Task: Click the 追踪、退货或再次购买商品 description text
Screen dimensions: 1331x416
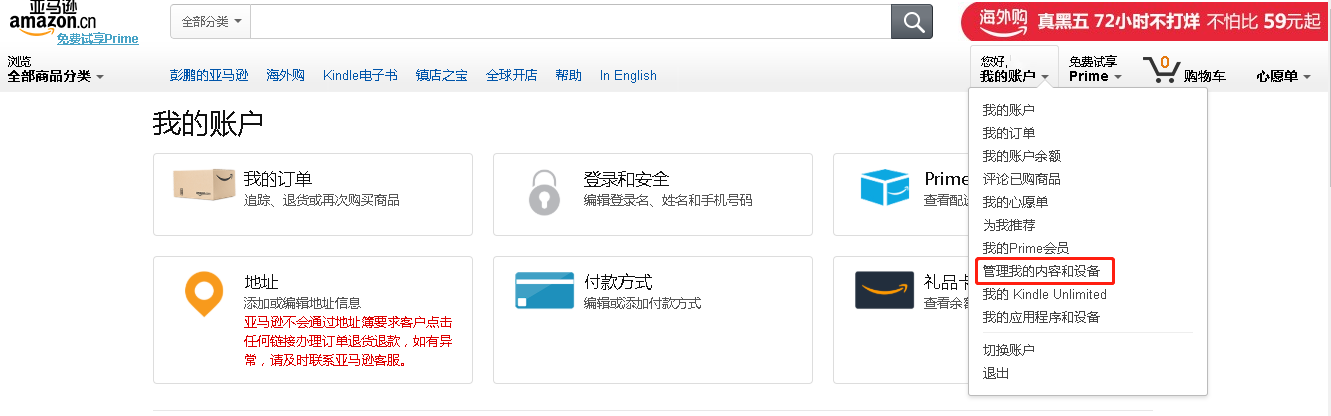Action: click(322, 200)
